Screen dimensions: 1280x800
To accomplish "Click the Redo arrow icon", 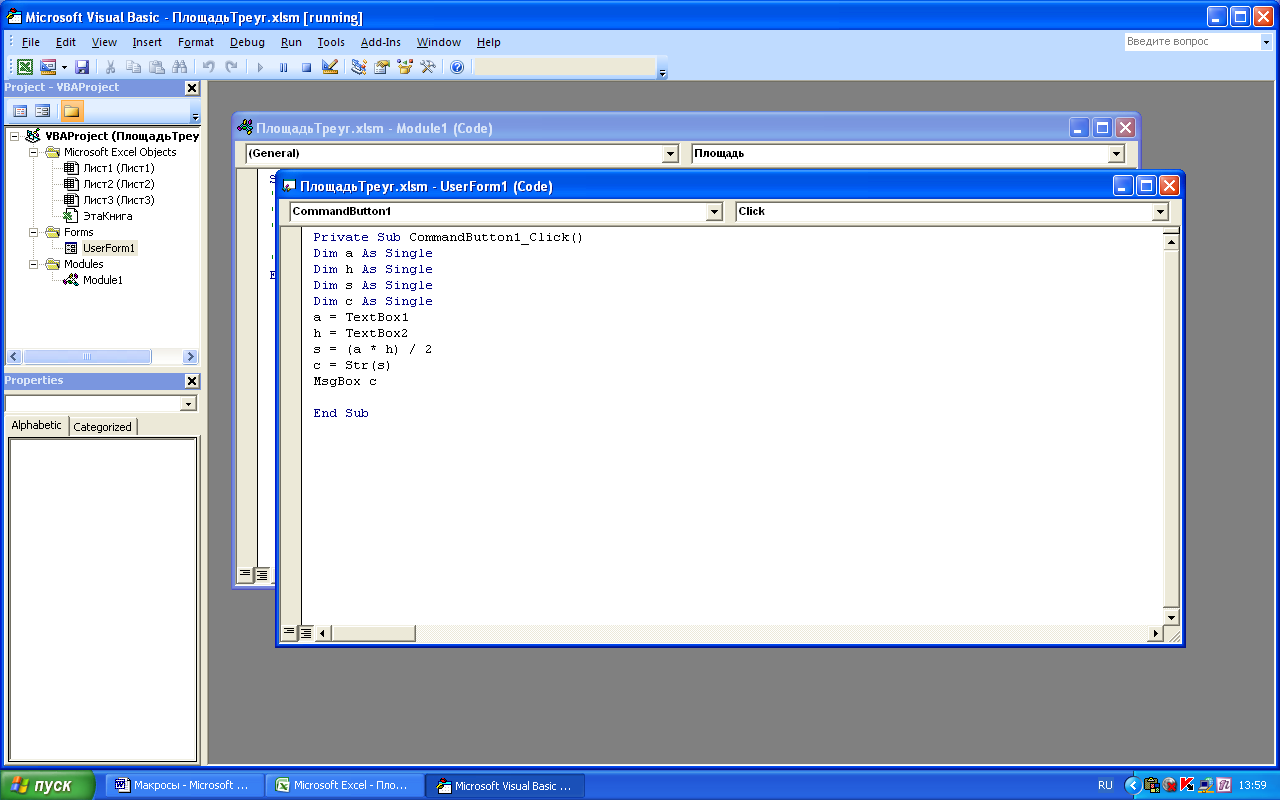I will click(x=232, y=67).
